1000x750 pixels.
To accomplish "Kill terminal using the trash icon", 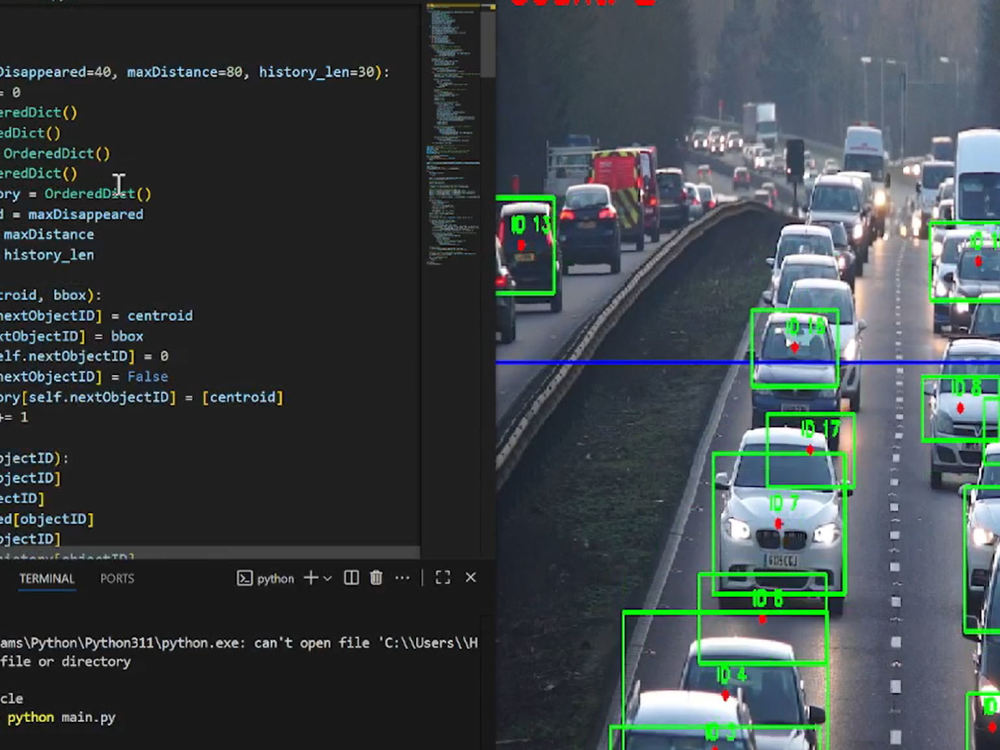I will (x=376, y=578).
